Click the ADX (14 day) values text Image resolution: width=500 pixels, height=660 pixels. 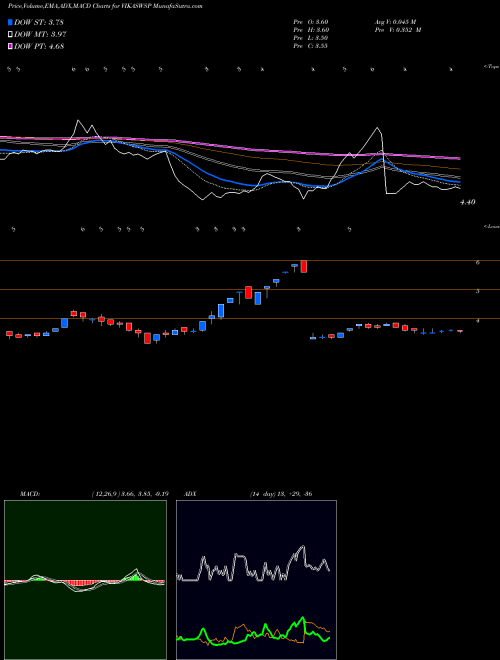pos(281,494)
